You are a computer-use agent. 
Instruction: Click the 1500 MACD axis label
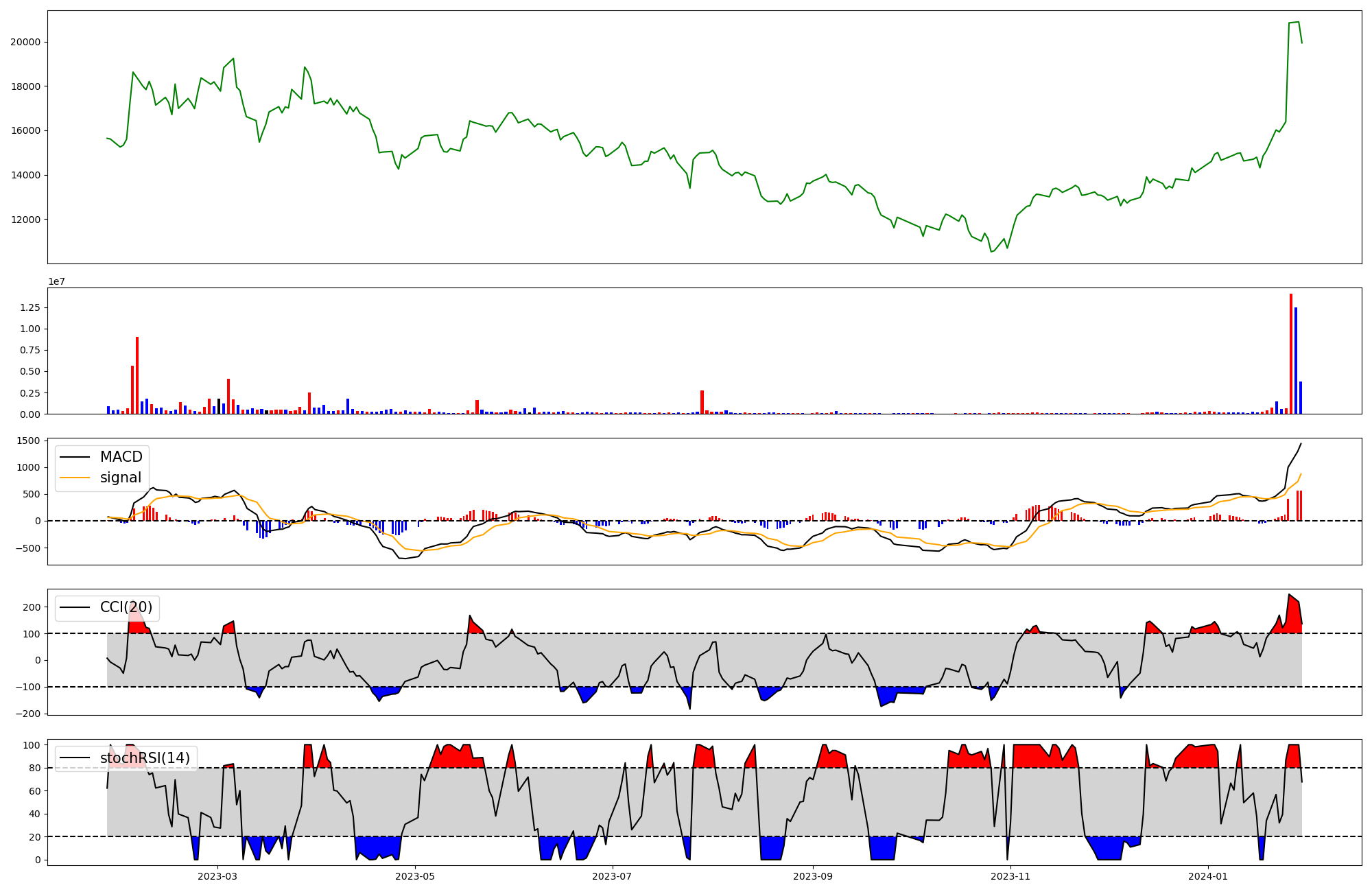29,441
